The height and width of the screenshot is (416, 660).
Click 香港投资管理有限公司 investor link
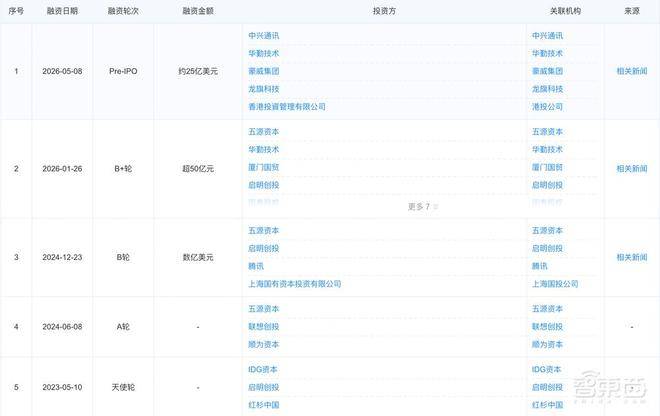[287, 107]
